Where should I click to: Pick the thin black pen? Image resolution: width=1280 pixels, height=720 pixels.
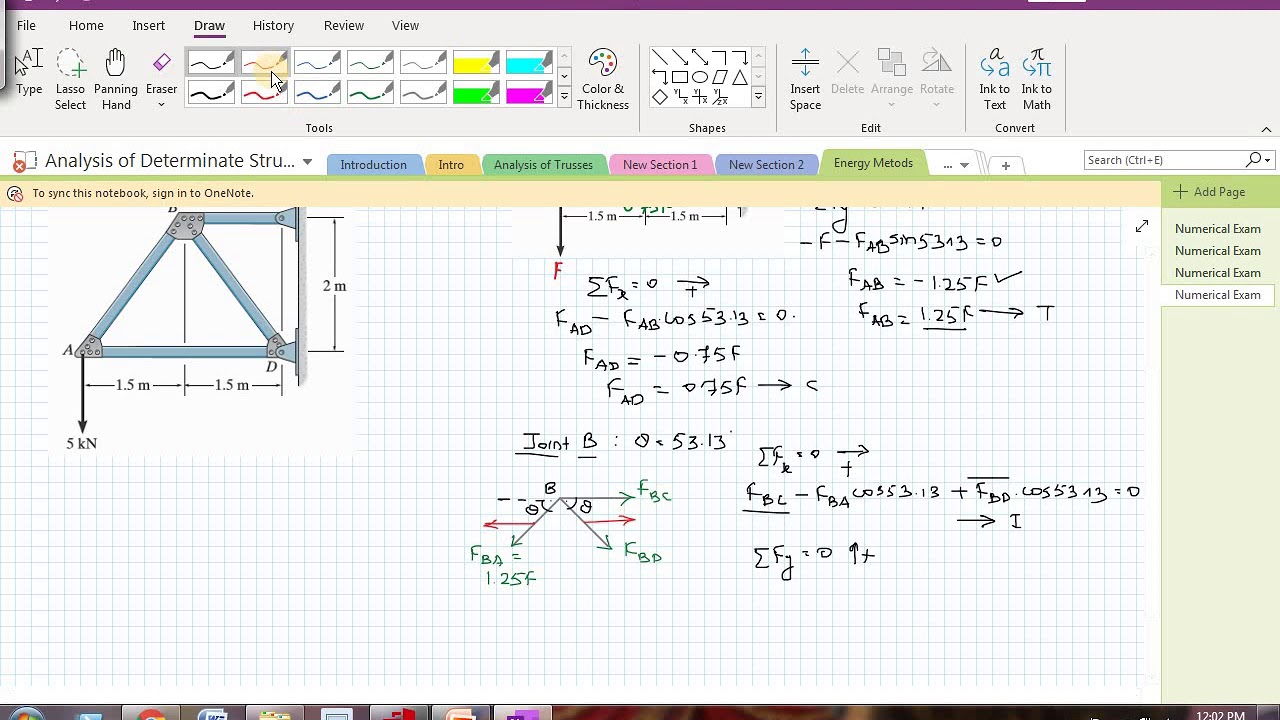pos(211,64)
